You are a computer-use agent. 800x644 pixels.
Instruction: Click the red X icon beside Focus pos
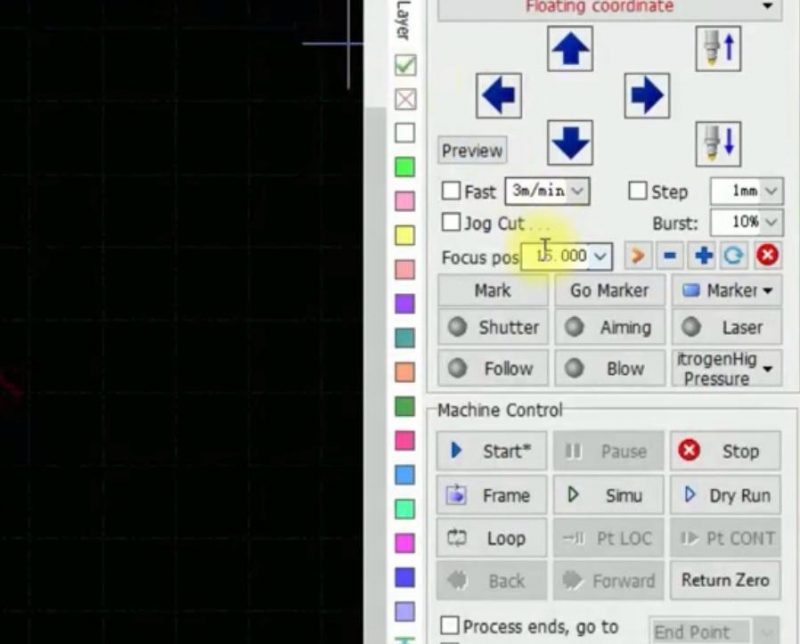pyautogui.click(x=767, y=256)
